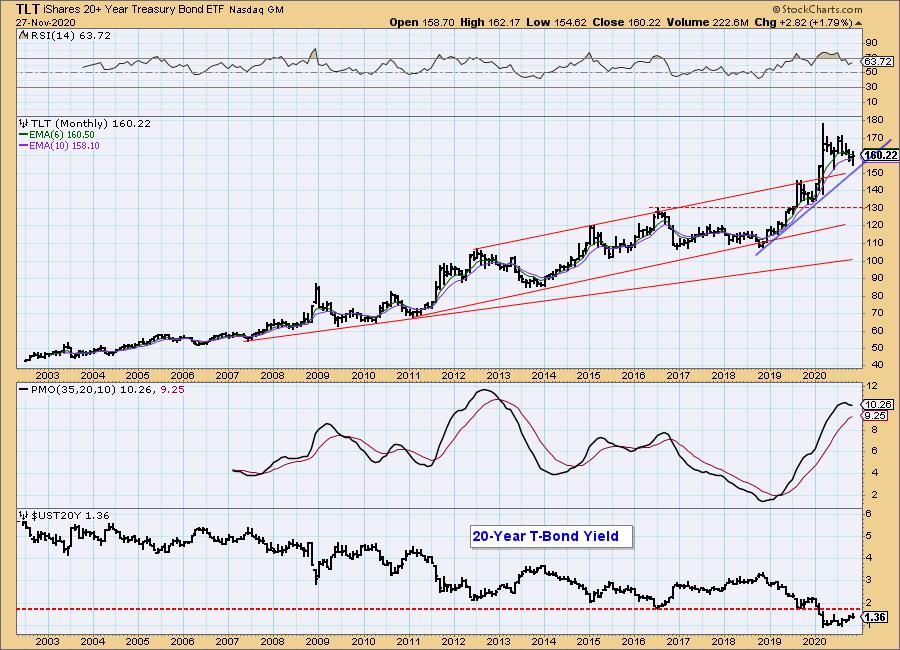Click the Close 160.22 value in the header
Viewport: 900px width, 650px height.
click(x=626, y=22)
